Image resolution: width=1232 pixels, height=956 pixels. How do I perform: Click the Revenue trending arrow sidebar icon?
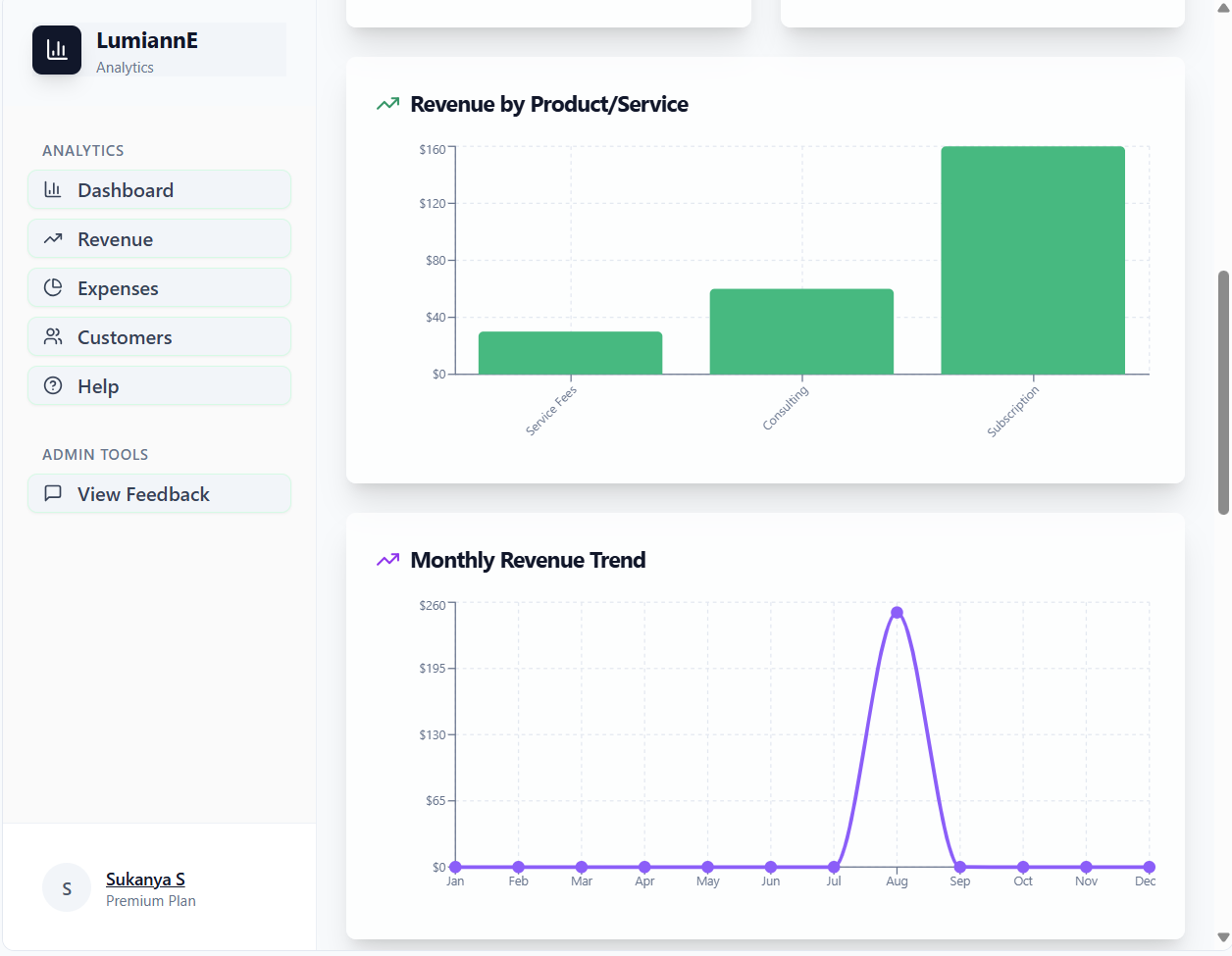point(53,238)
